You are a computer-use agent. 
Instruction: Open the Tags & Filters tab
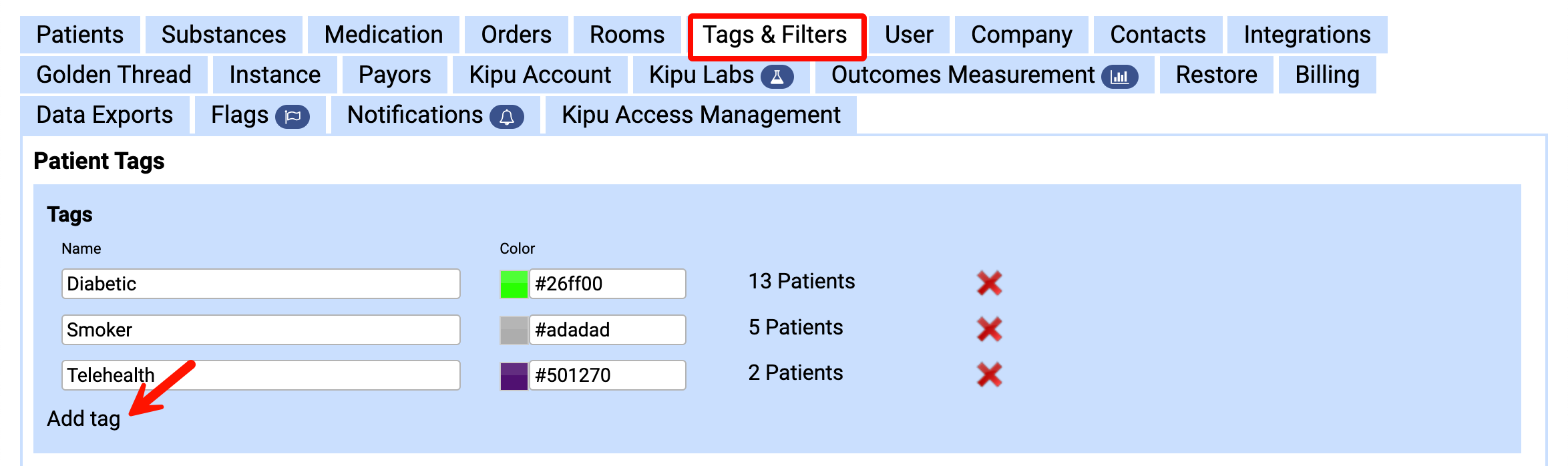tap(775, 35)
